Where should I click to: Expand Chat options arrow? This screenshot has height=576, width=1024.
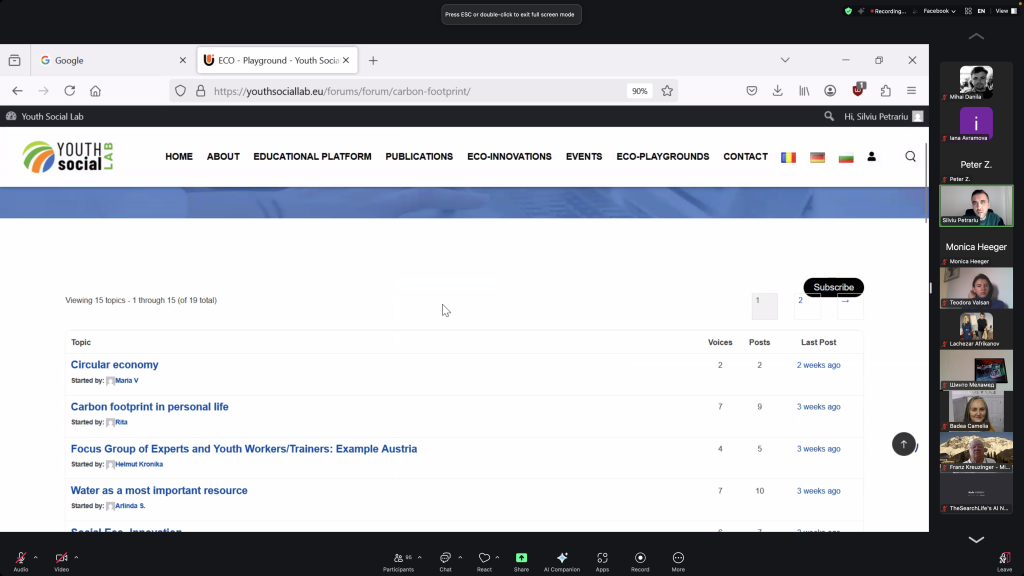(460, 557)
